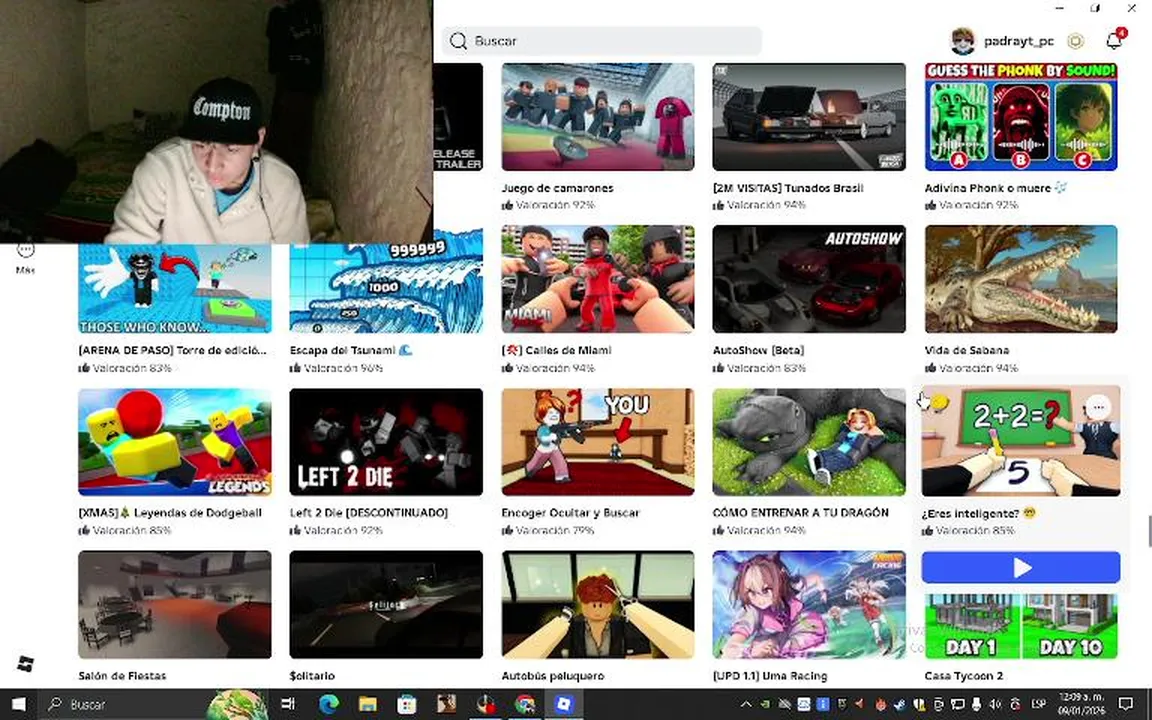Open the Guess the Phonk by Sound thumbnail
The image size is (1152, 720).
point(1020,117)
